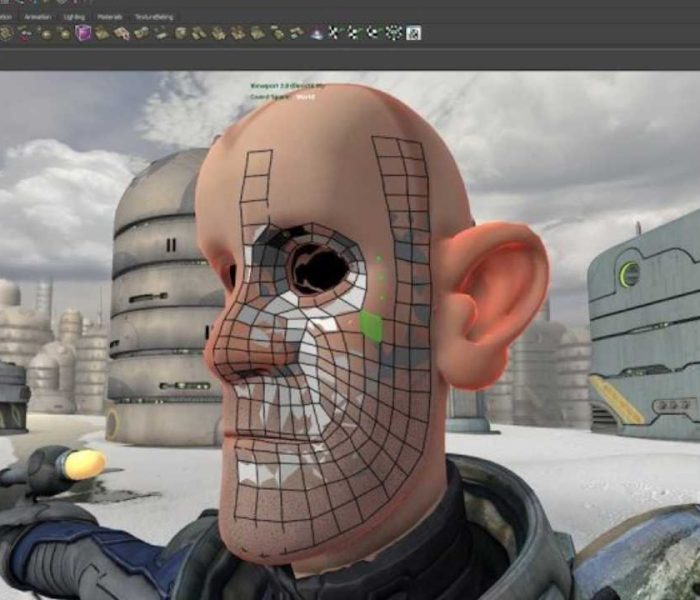700x600 pixels.
Task: Click the purple cube shelf icon
Action: tap(84, 33)
